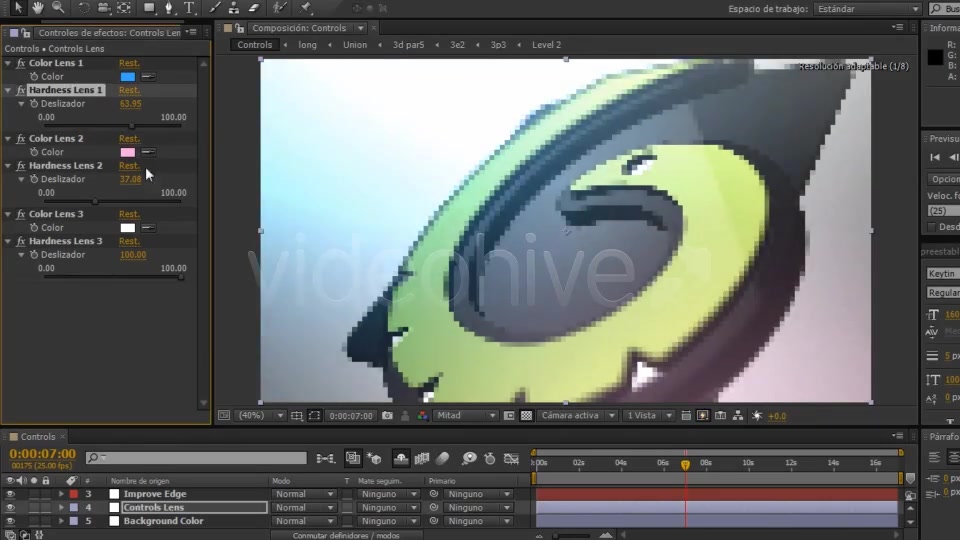The width and height of the screenshot is (960, 540).
Task: Select the Hand tool
Action: pyautogui.click(x=38, y=8)
